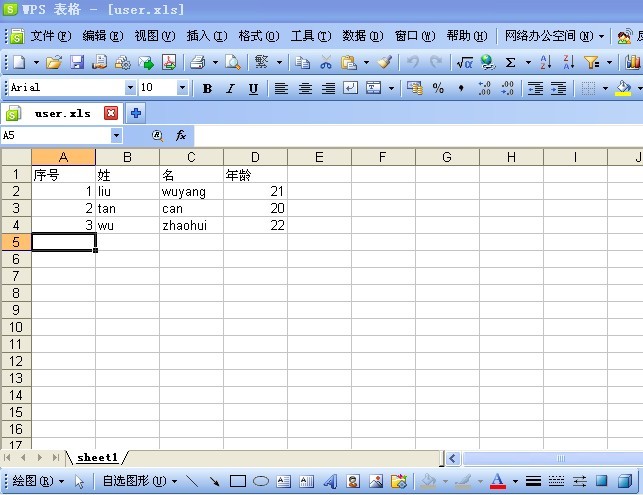
Task: Apply red font color
Action: 497,481
